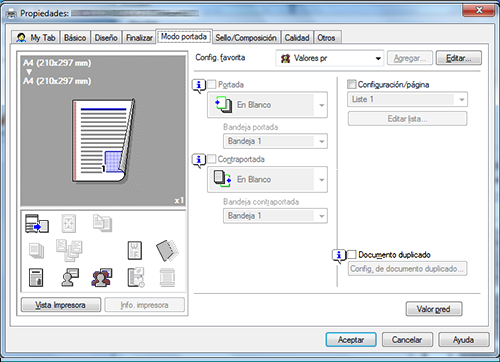This screenshot has width=500, height=362.
Task: Enable the Contraportada checkbox
Action: [211, 159]
